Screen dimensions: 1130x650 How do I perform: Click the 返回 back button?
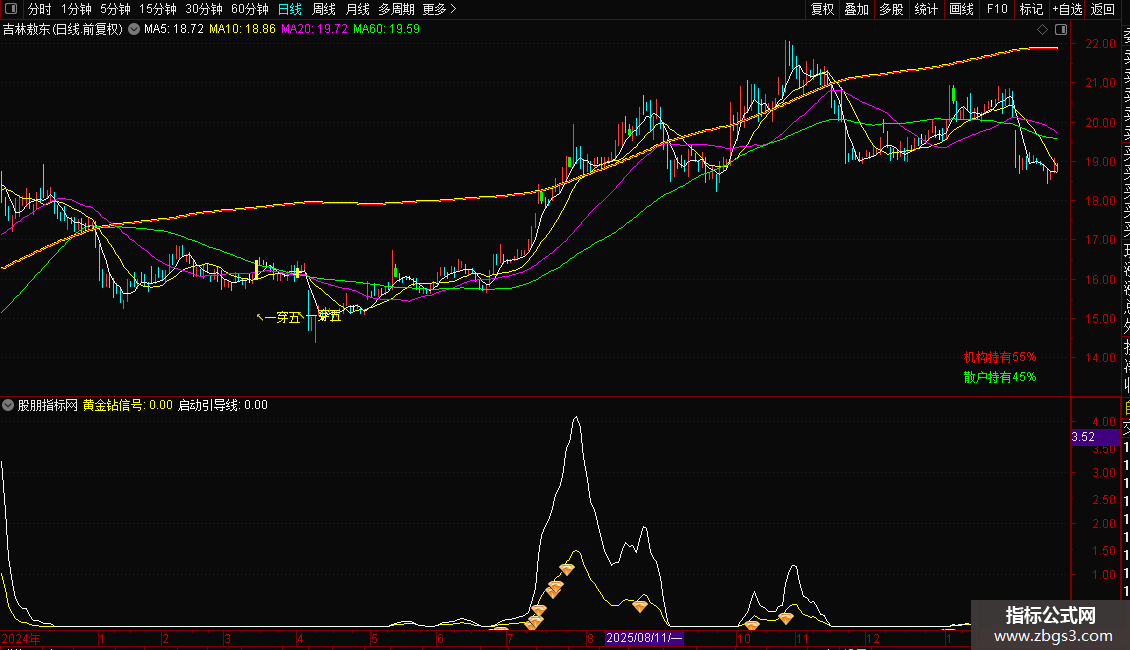1103,9
